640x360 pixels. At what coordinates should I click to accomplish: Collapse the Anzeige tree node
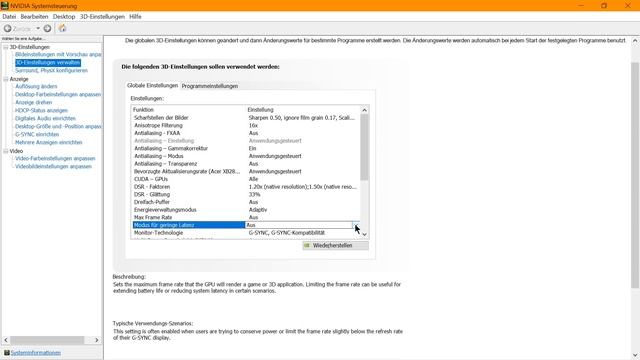tap(6, 79)
